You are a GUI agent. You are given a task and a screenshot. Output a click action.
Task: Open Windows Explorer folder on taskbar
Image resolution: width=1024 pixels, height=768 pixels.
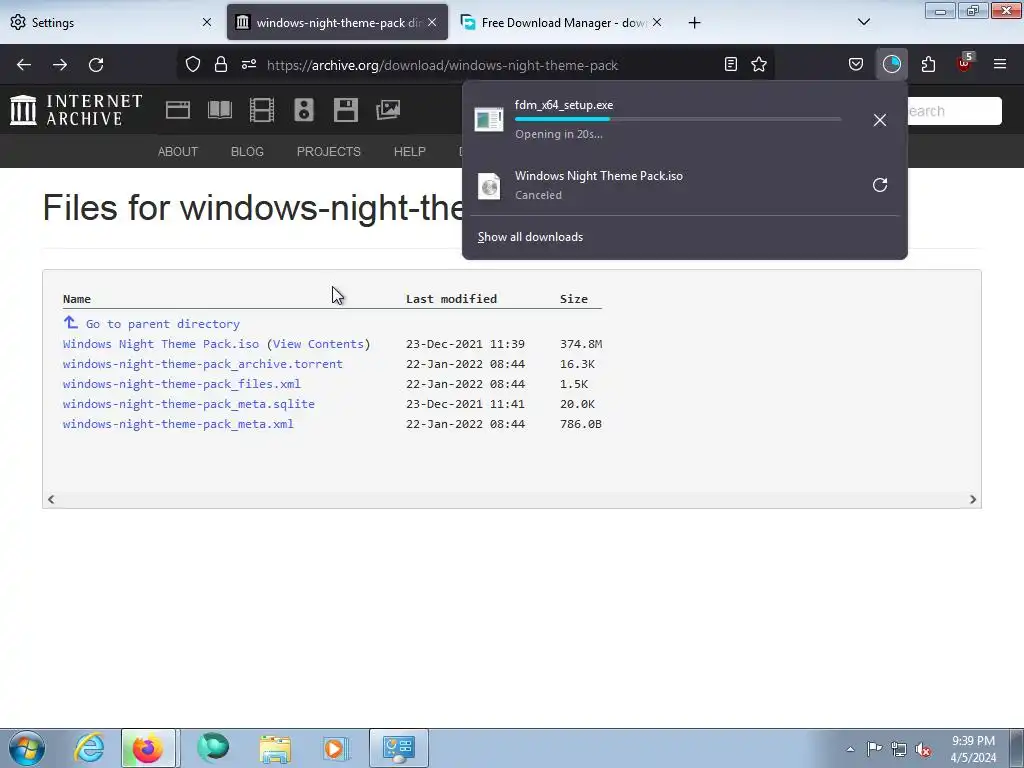click(x=275, y=748)
